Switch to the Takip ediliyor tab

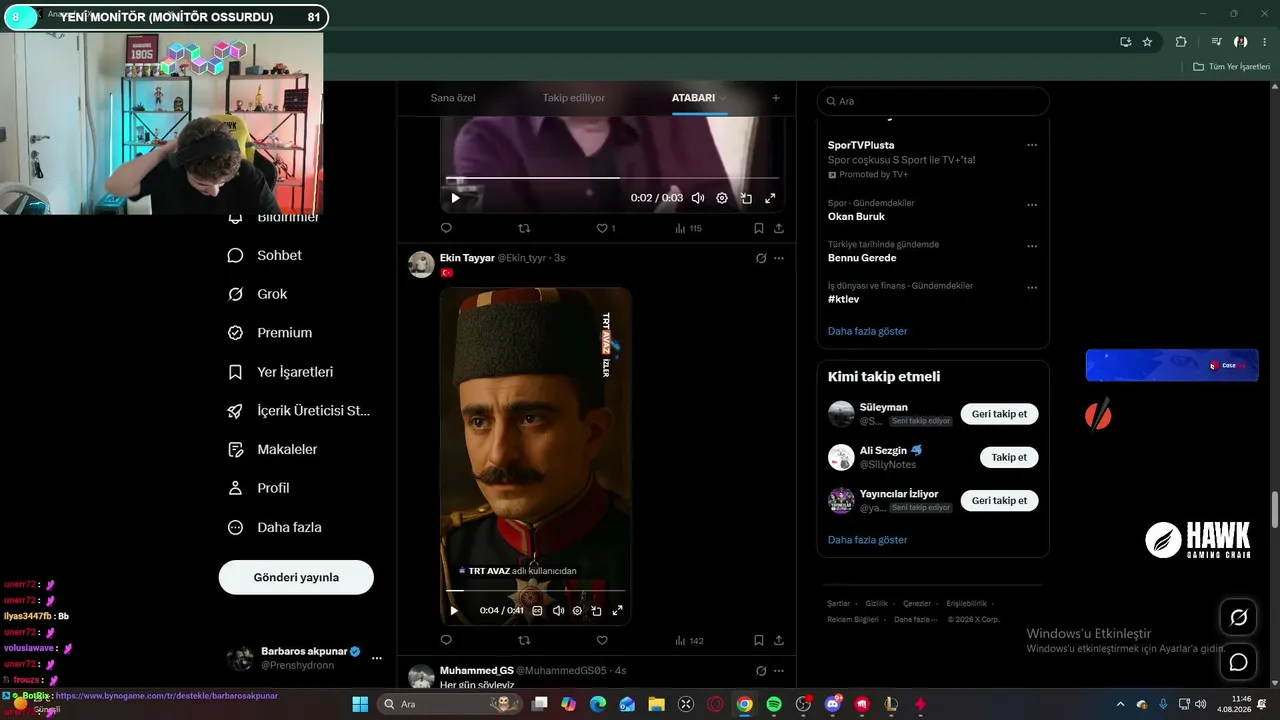pos(574,98)
